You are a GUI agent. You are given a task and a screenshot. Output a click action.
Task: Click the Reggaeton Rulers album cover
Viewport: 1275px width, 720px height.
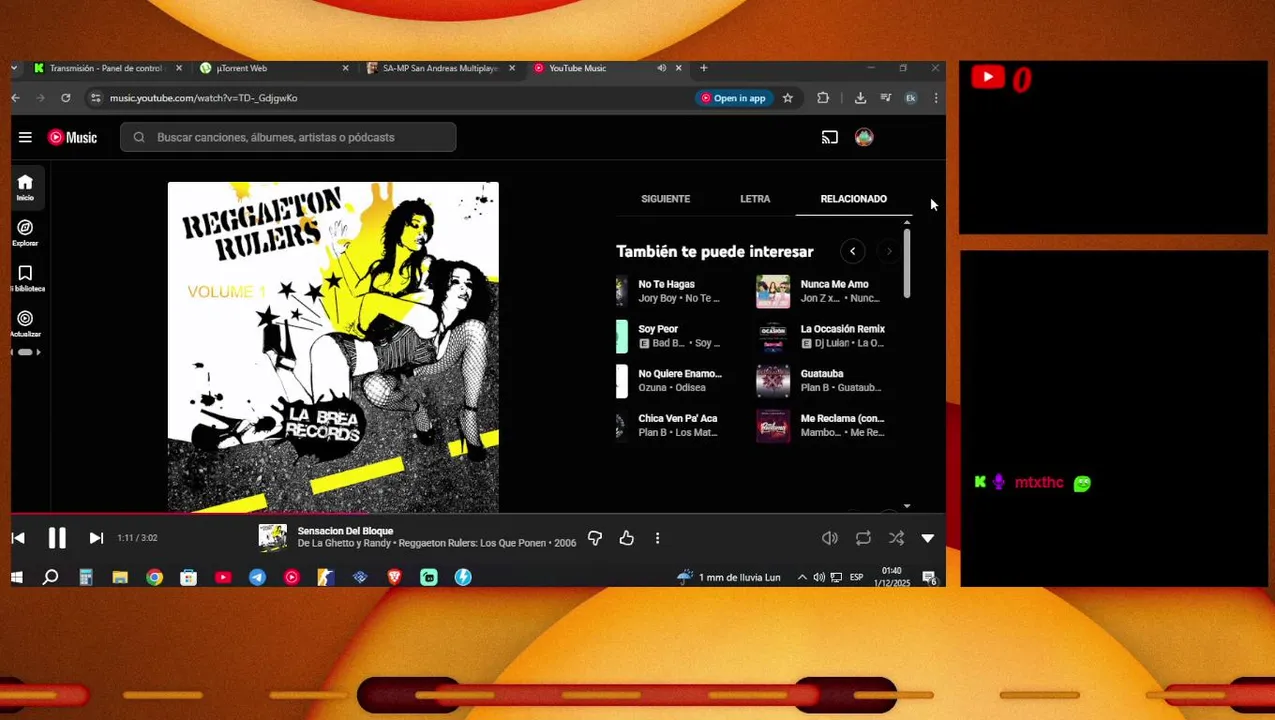click(333, 347)
